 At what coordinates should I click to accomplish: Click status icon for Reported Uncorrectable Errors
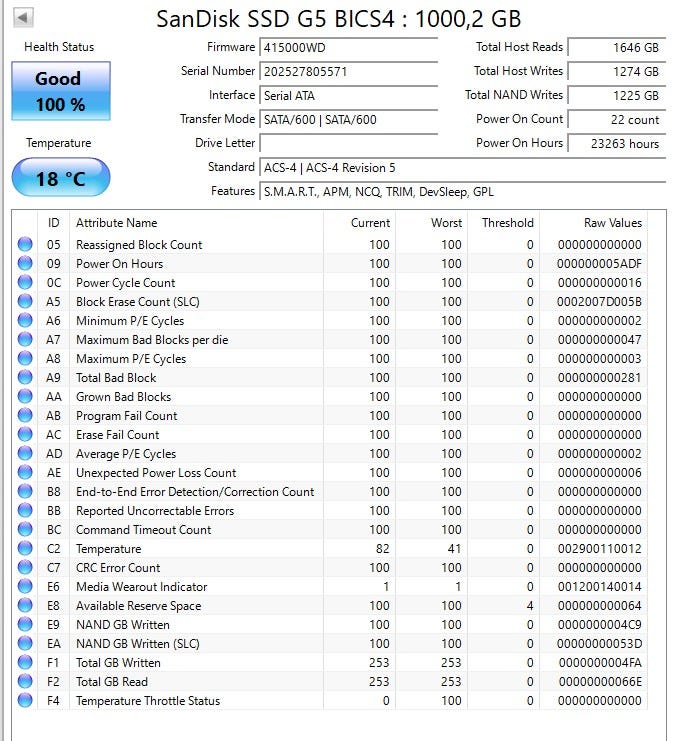(25, 510)
